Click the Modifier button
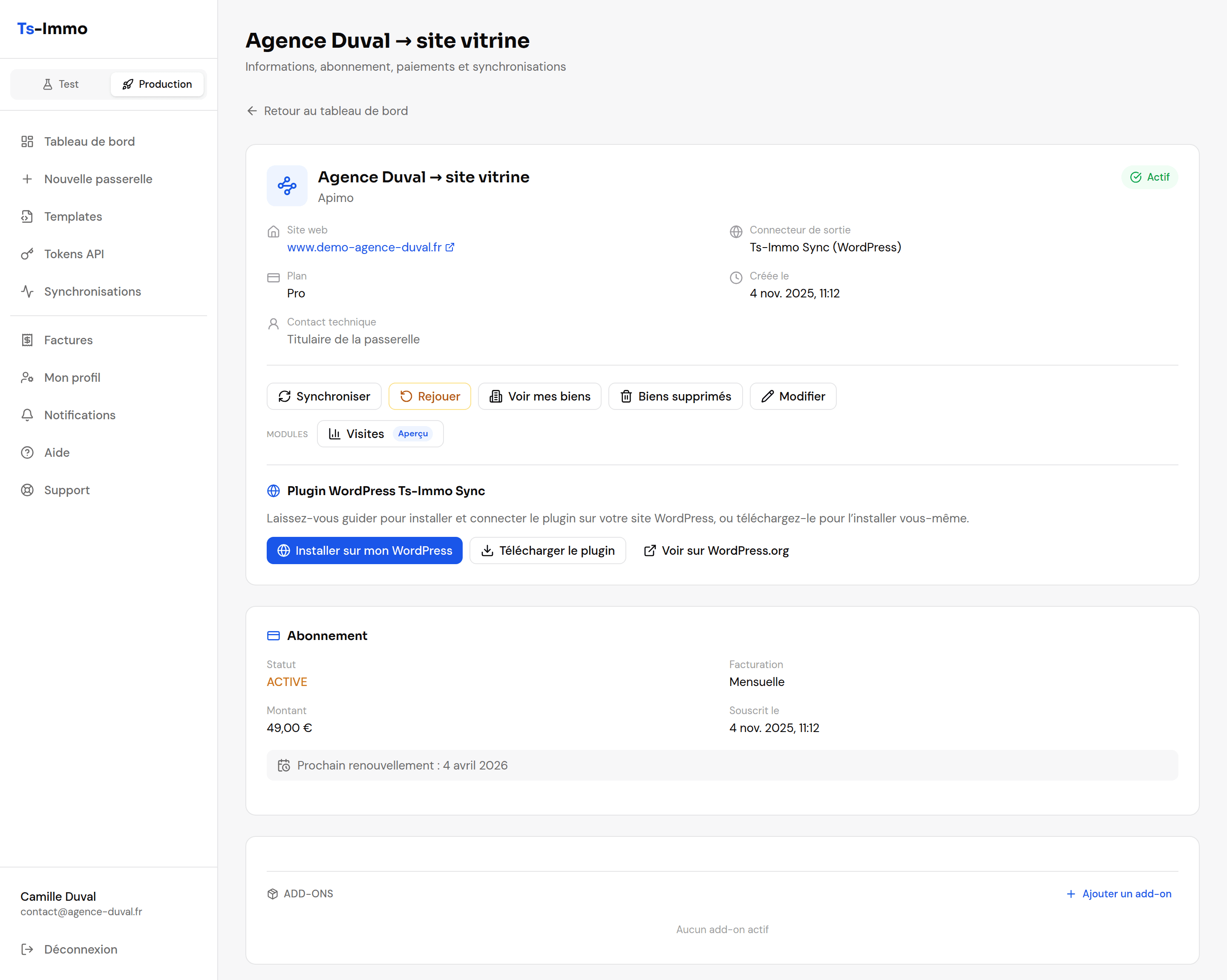Viewport: 1227px width, 980px height. [793, 396]
